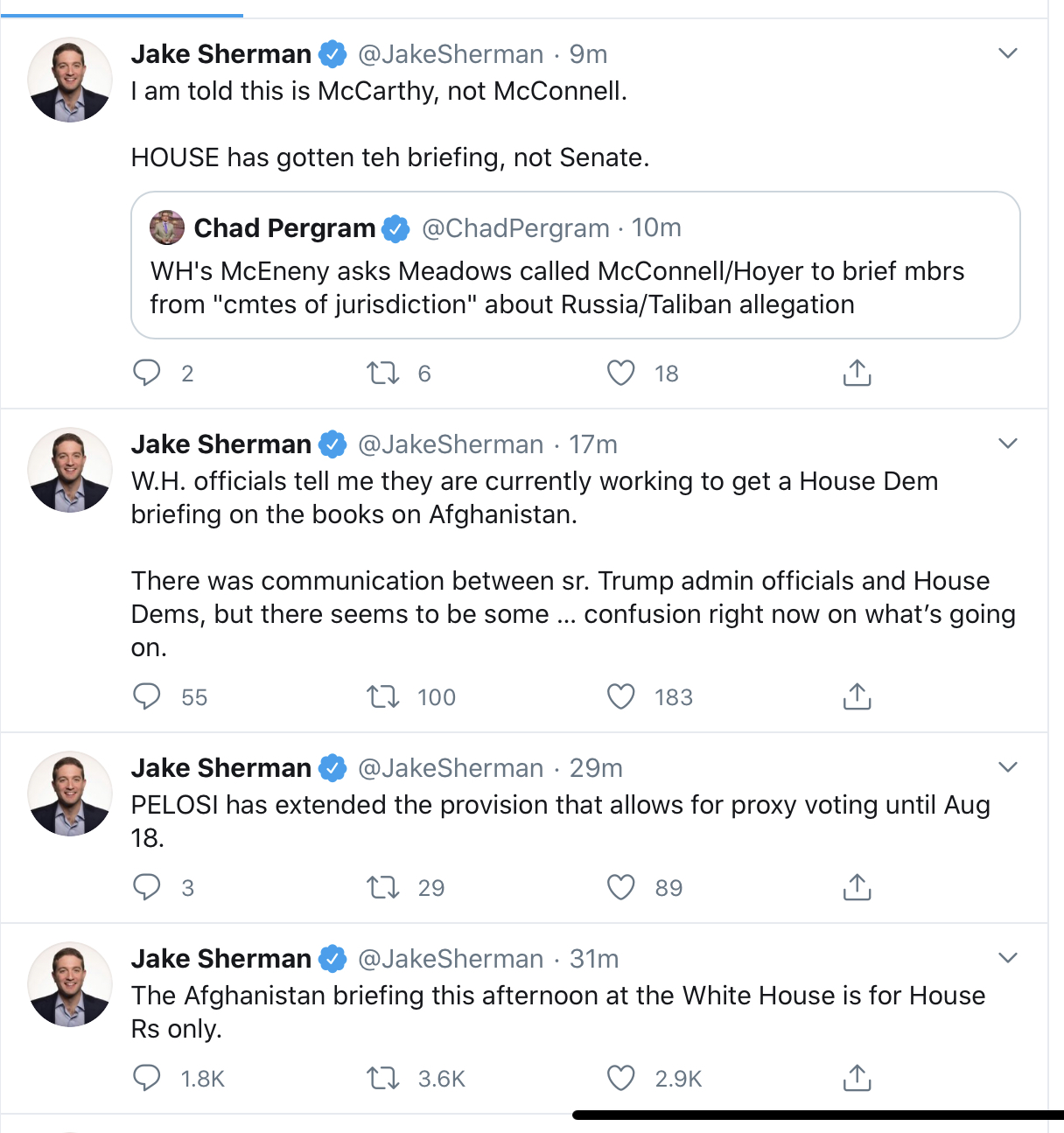Like the tweet with 183 likes

pos(621,697)
